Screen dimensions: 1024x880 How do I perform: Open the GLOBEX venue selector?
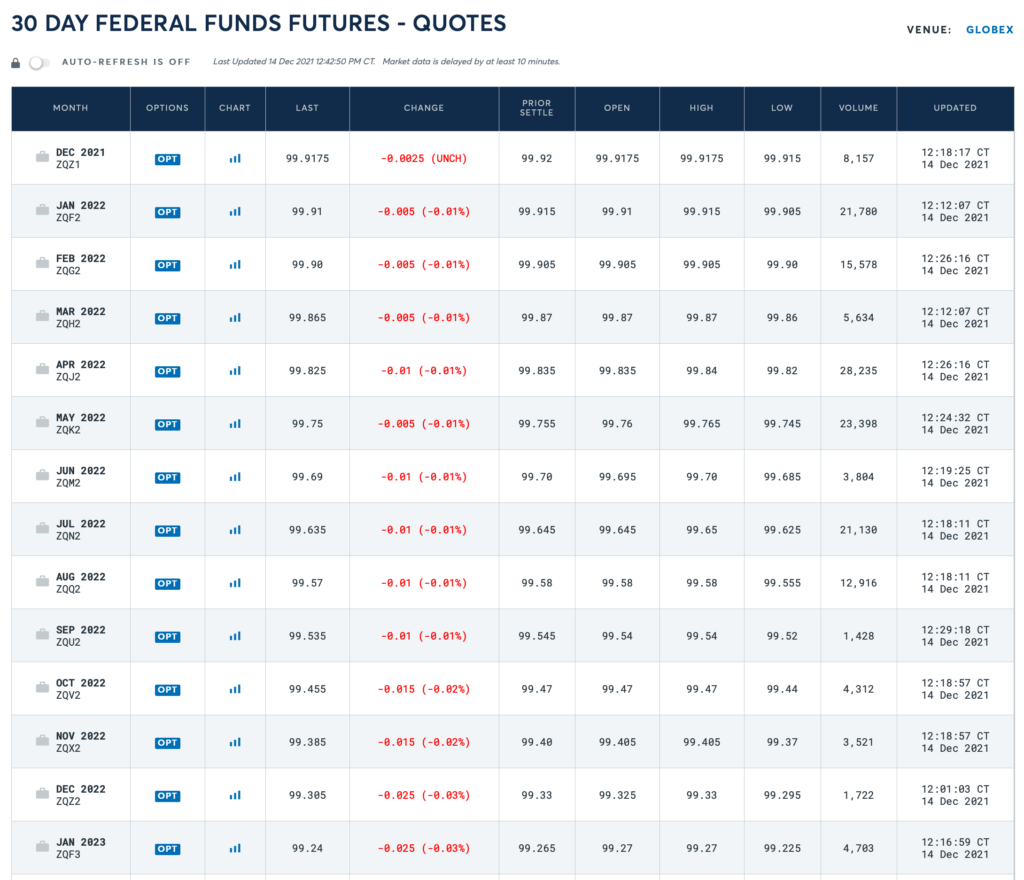989,30
